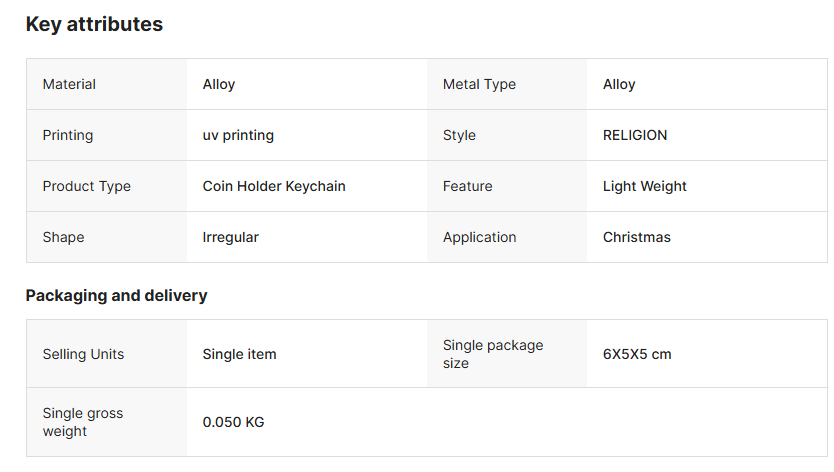Select the Coin Holder Keychain value
The height and width of the screenshot is (472, 834).
click(x=274, y=186)
